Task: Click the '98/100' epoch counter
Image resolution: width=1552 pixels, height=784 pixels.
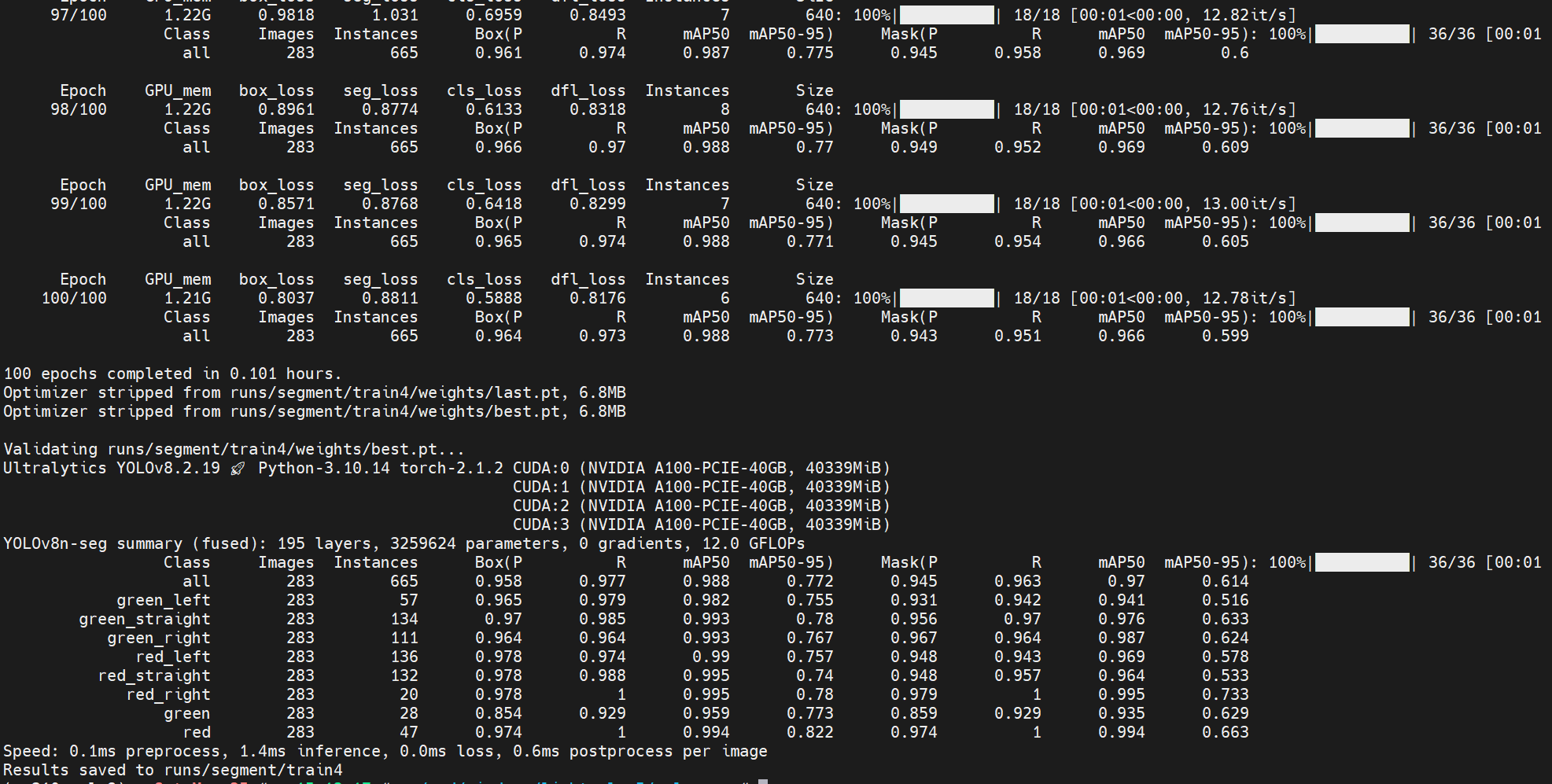Action: (x=79, y=109)
